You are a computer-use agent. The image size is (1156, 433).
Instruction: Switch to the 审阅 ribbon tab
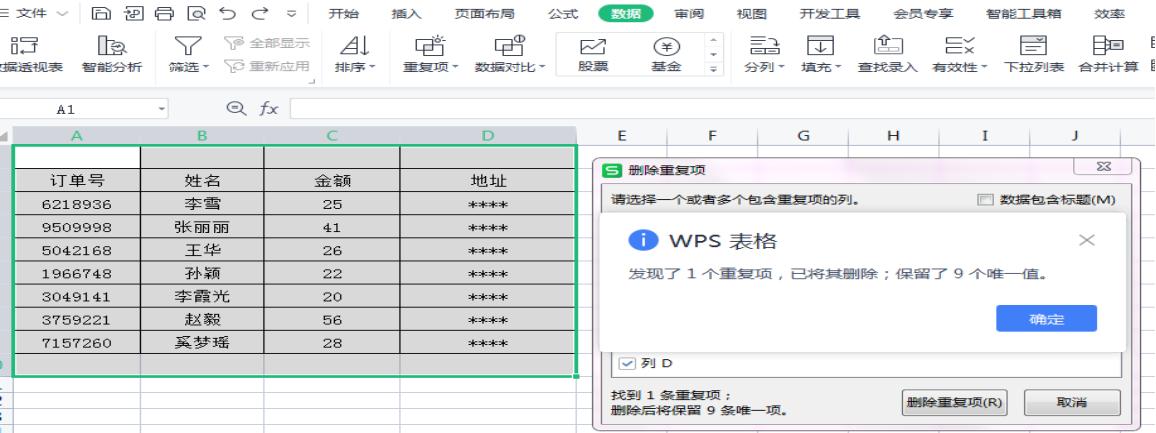[x=689, y=13]
